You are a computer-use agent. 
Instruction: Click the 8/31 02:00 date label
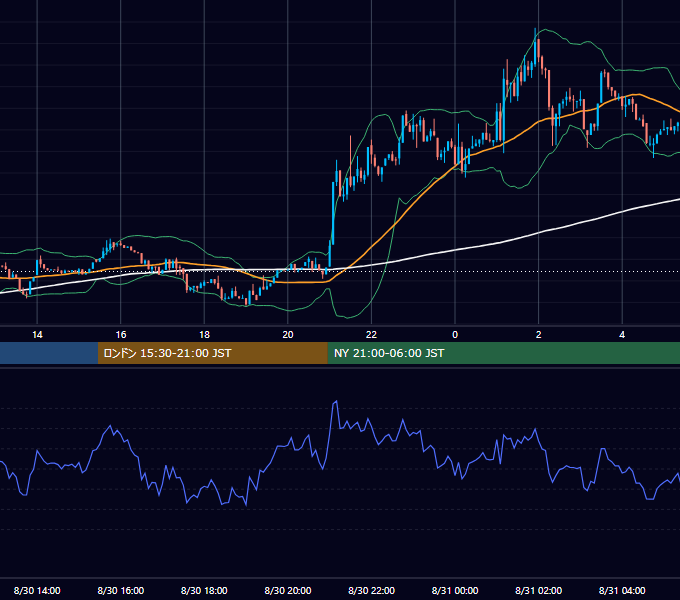(x=539, y=590)
